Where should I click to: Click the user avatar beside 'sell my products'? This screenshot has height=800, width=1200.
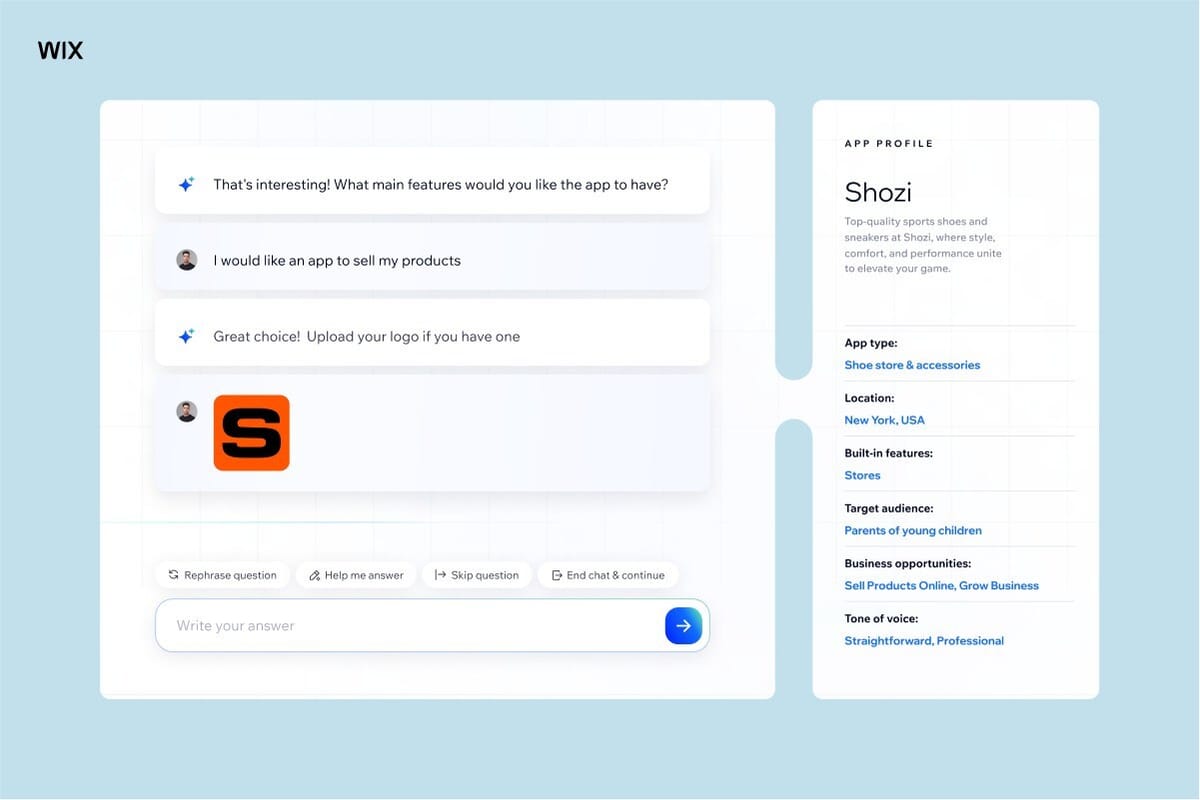(187, 260)
